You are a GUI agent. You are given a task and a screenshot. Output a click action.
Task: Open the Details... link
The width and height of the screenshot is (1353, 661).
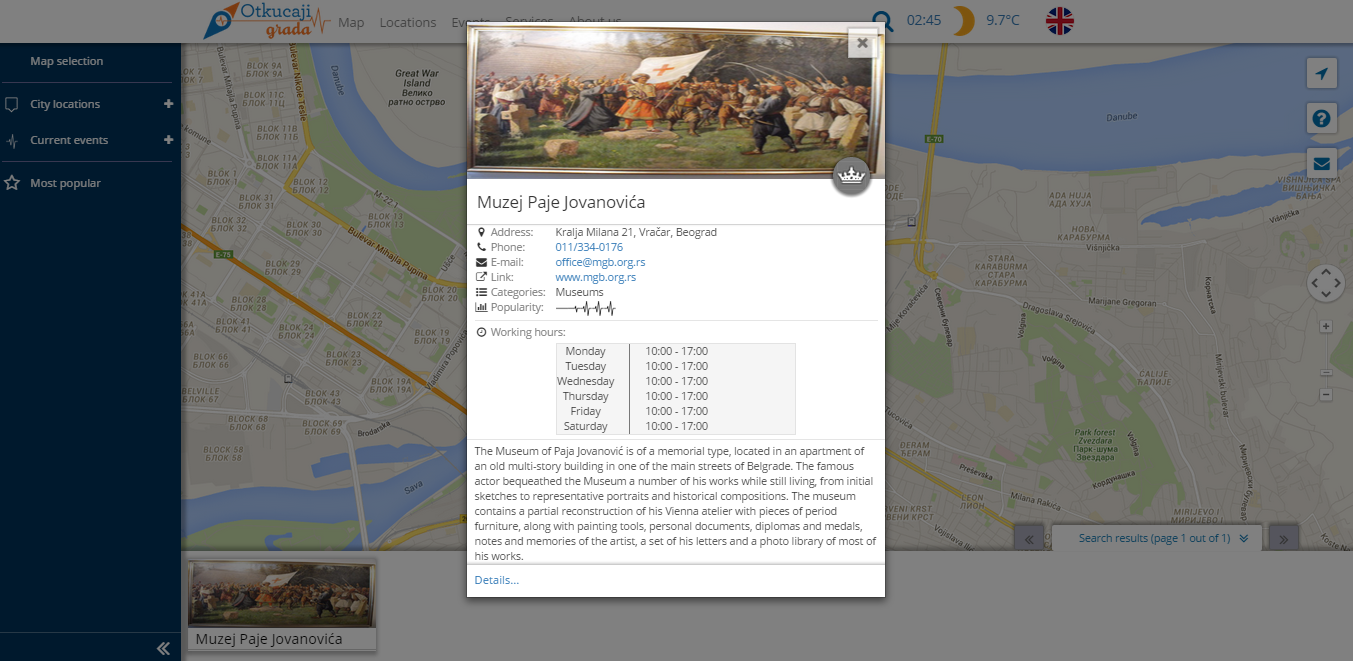497,580
